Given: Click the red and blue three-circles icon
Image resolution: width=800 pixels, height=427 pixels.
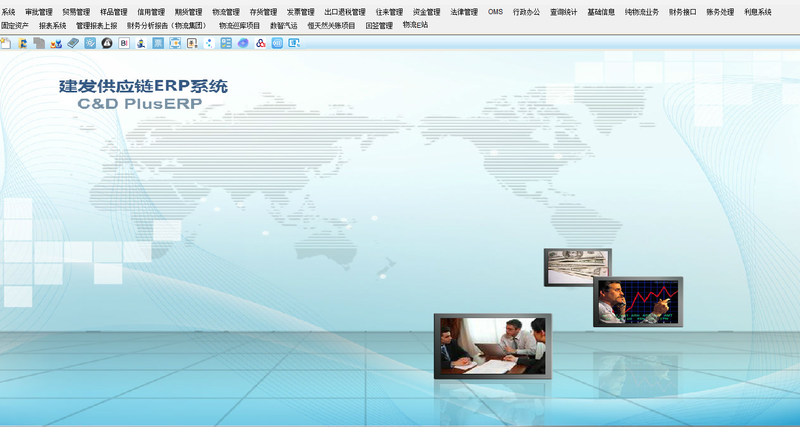Looking at the screenshot, I should coord(260,43).
